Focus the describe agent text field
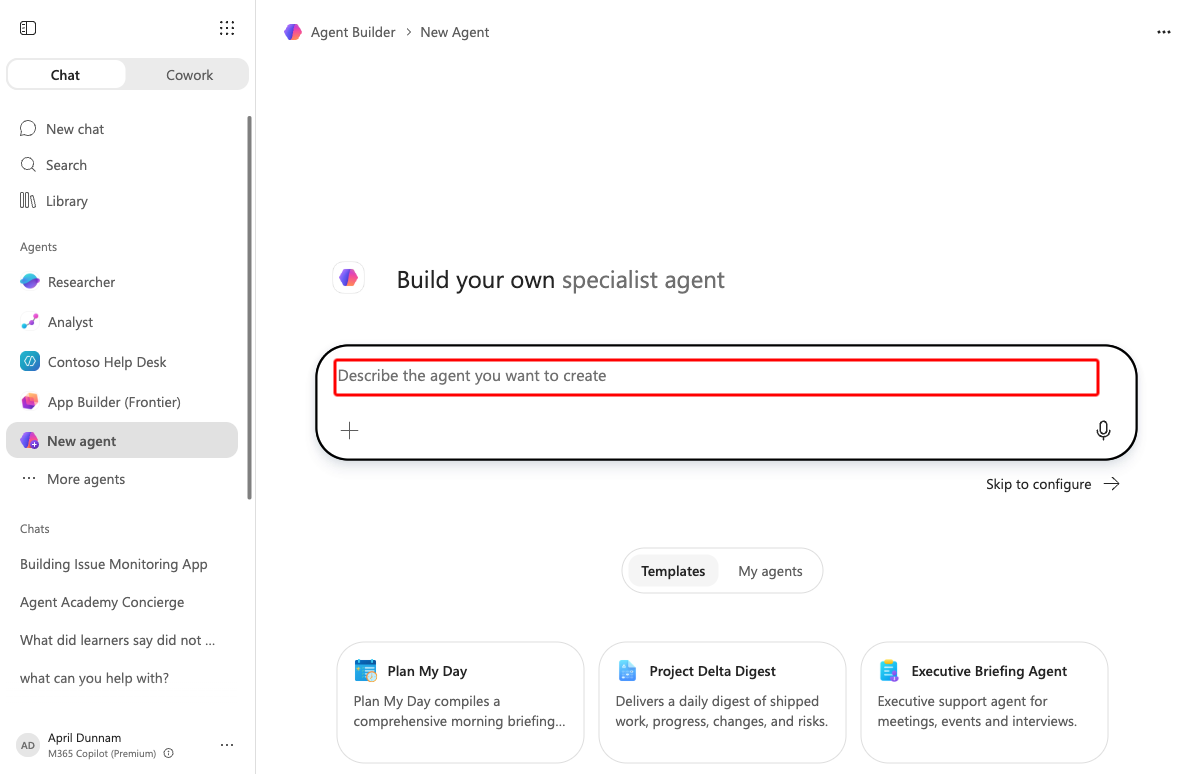1192x774 pixels. pyautogui.click(x=716, y=377)
